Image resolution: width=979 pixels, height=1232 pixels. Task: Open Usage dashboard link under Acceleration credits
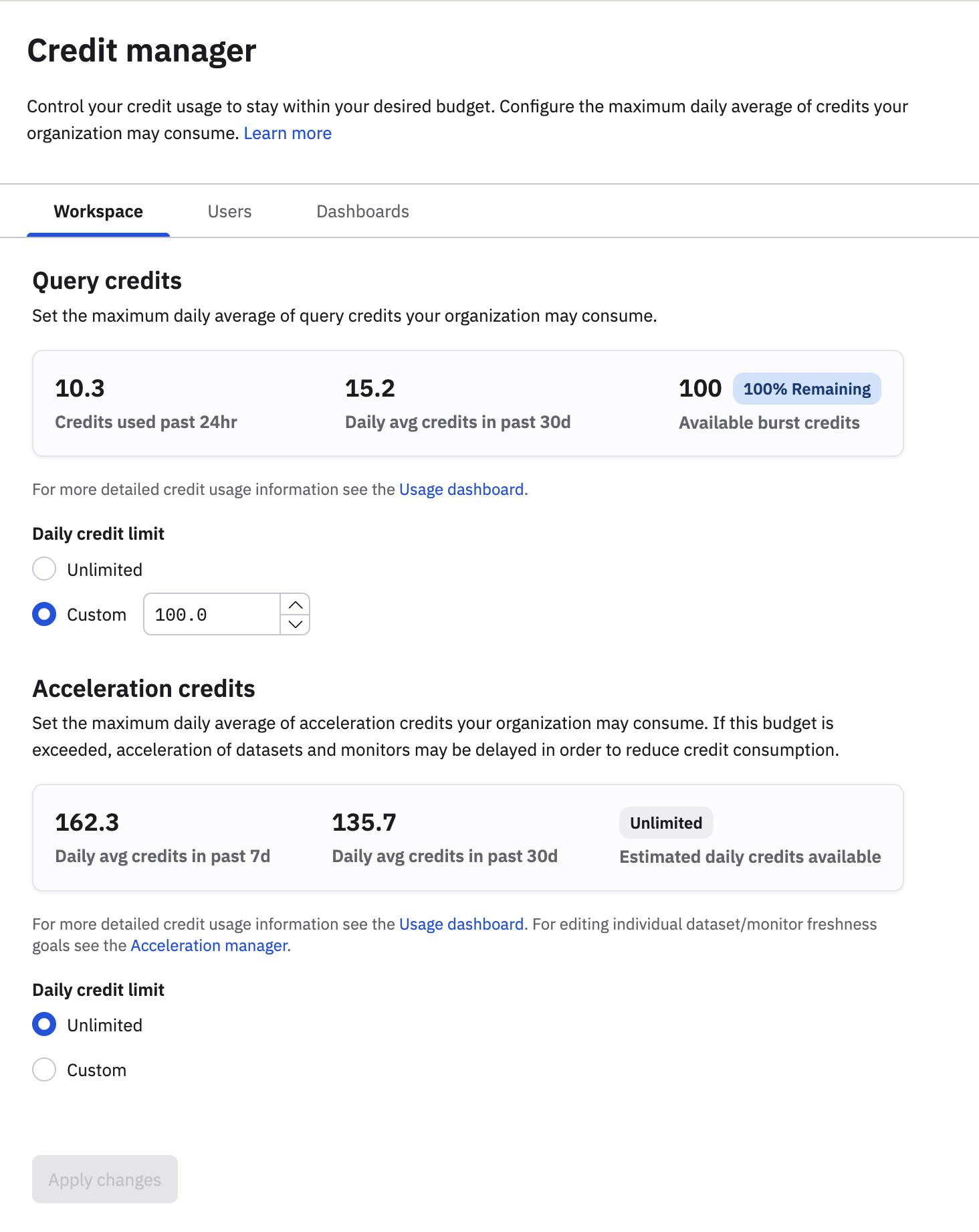point(461,924)
